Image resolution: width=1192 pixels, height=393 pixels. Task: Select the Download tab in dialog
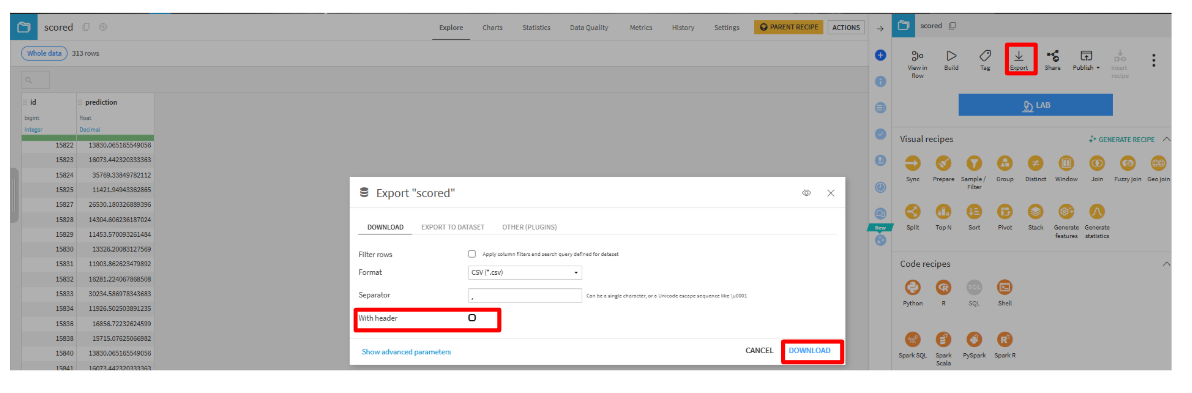(x=385, y=227)
